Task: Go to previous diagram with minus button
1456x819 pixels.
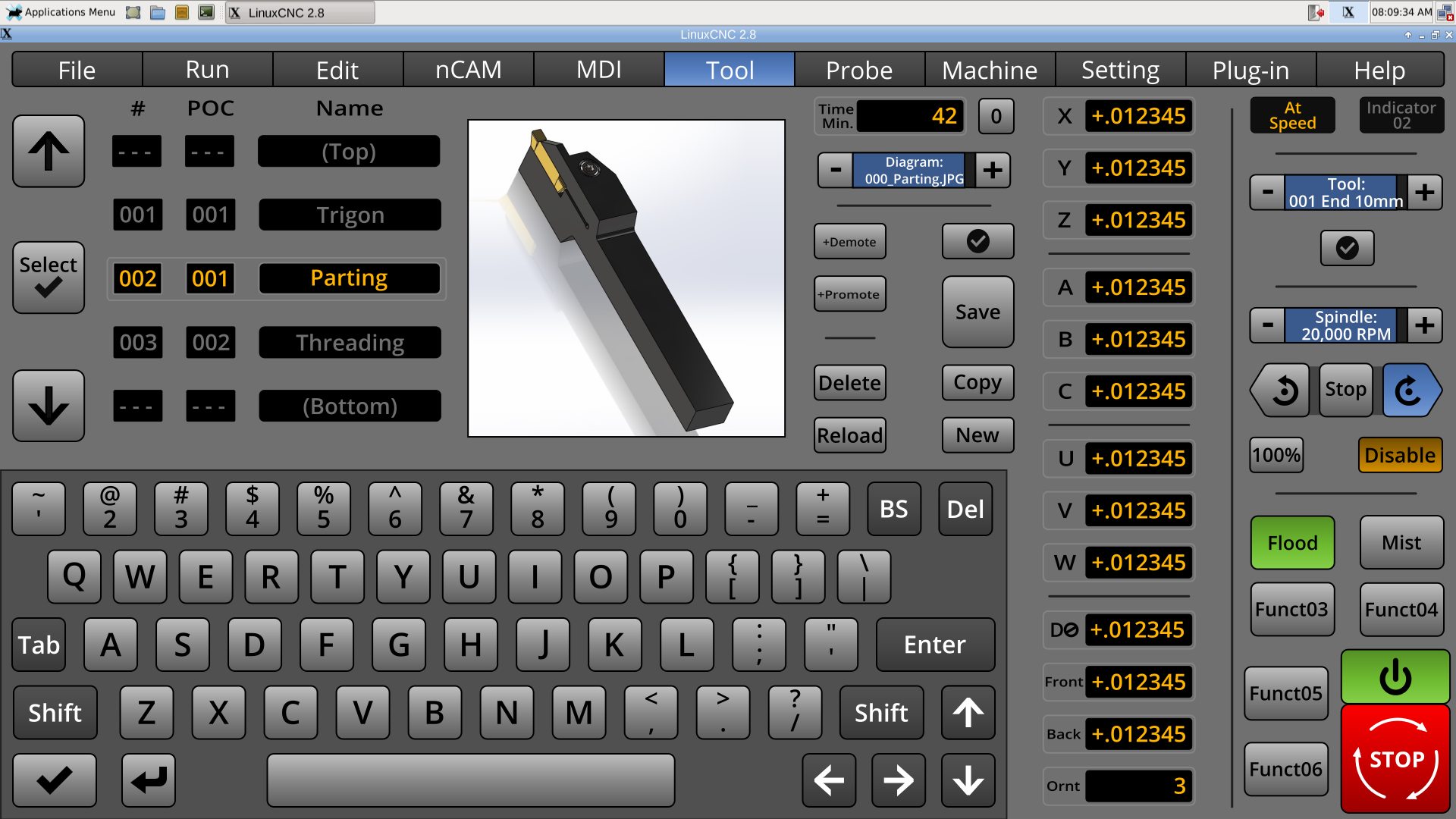Action: [835, 170]
